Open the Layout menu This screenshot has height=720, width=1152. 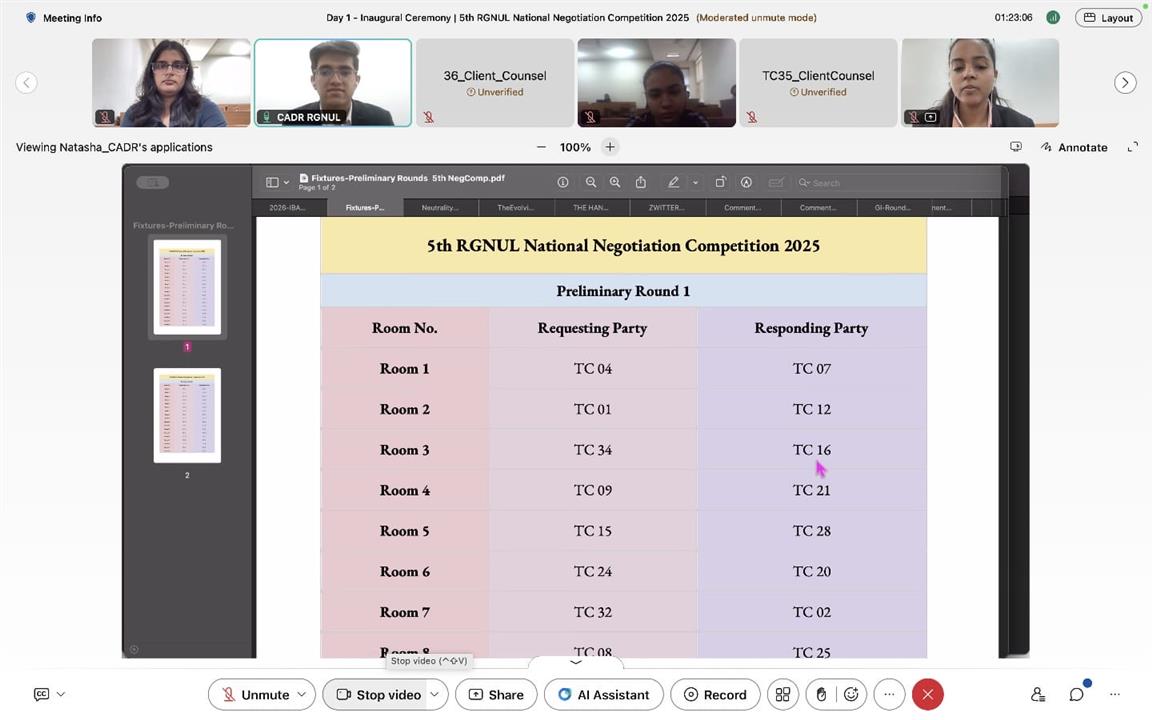(x=1108, y=17)
